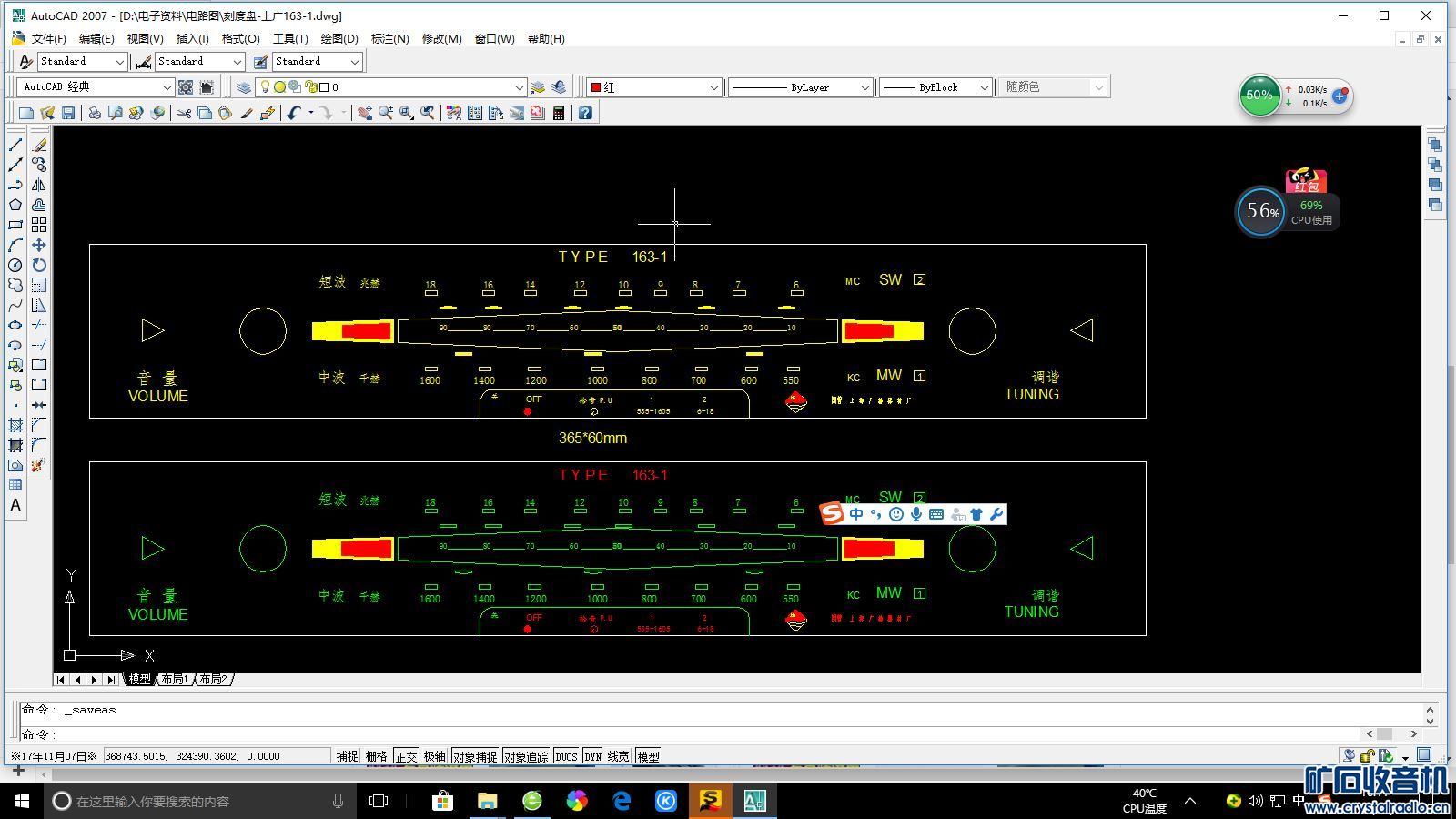Toggle 正交 ortho mode in status bar

point(406,756)
